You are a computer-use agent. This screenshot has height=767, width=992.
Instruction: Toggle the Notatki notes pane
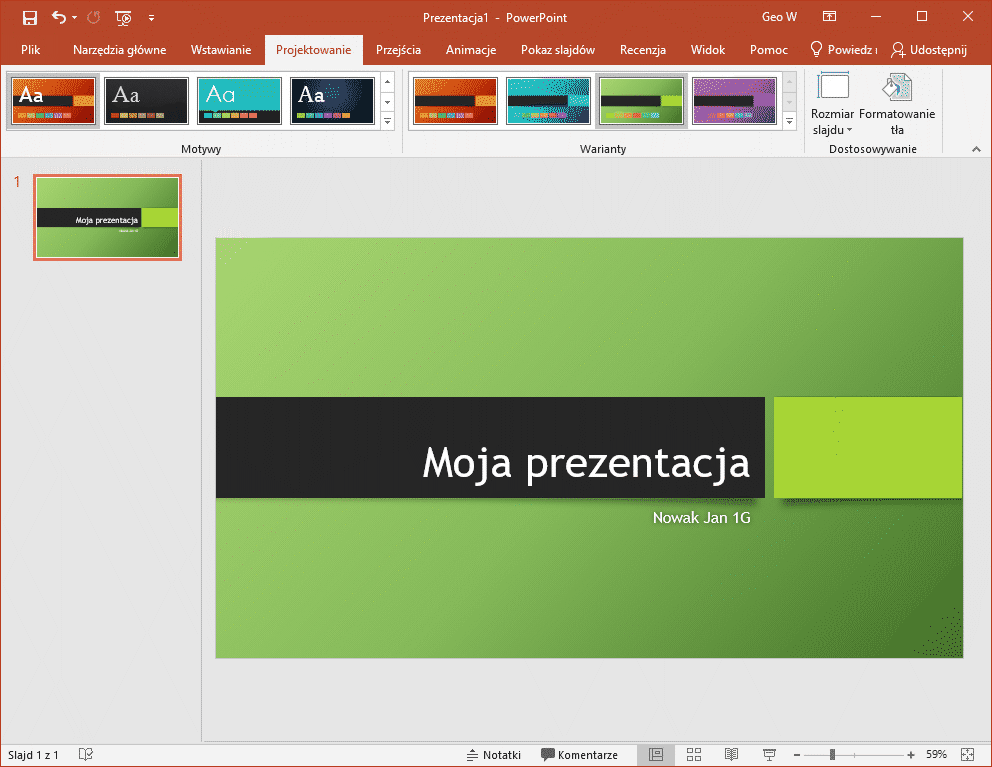point(494,755)
